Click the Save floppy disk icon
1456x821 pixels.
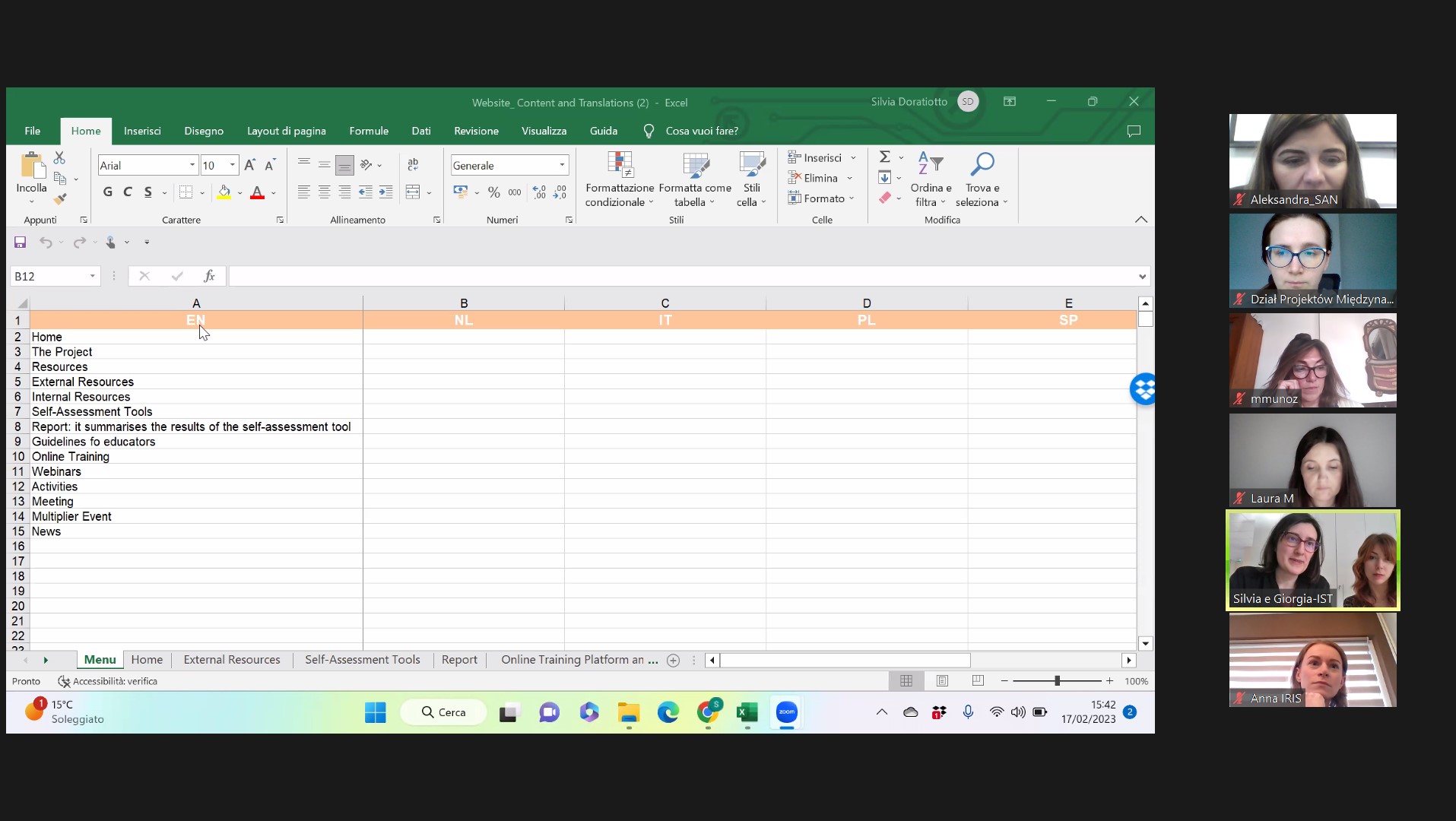click(21, 242)
